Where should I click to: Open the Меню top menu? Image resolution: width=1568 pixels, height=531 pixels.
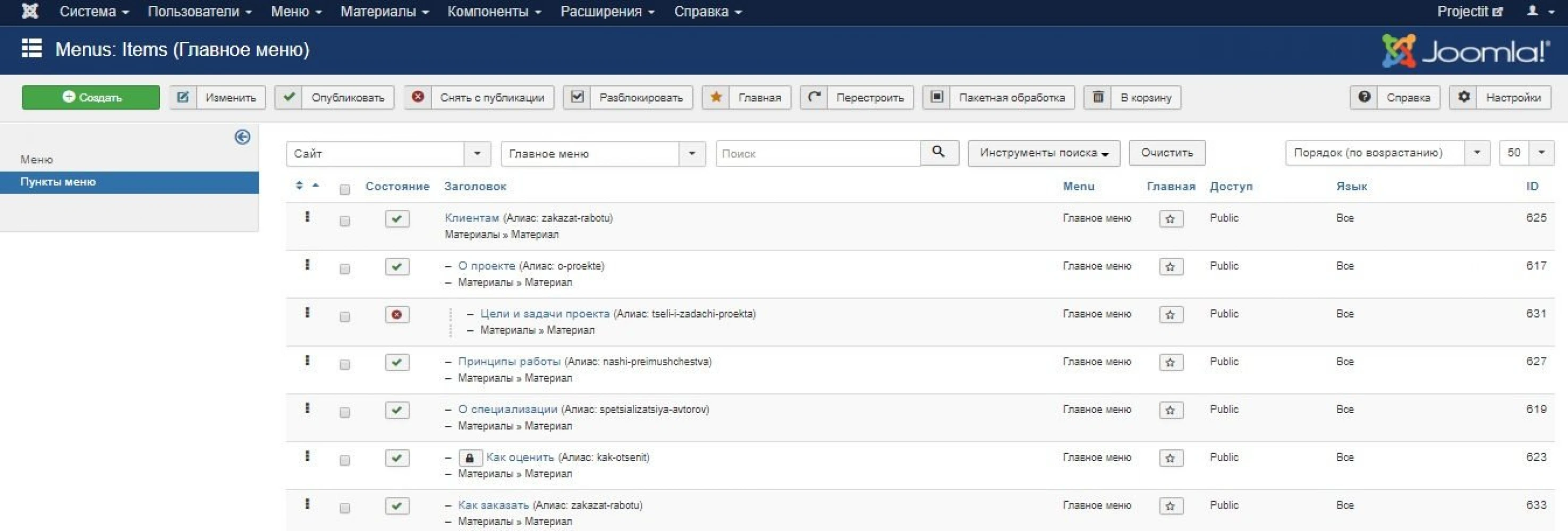tap(296, 11)
